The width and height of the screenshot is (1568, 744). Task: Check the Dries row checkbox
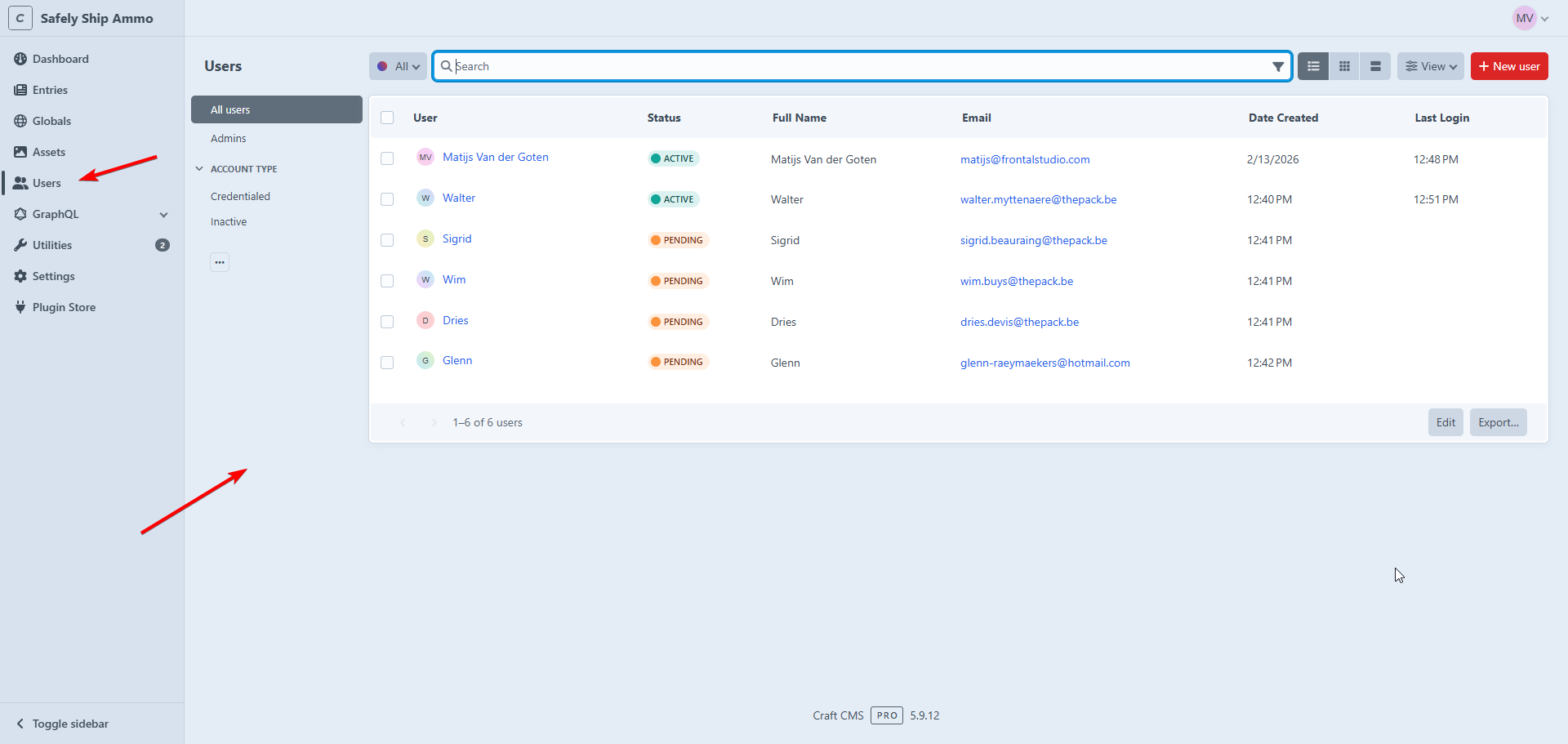click(x=387, y=322)
